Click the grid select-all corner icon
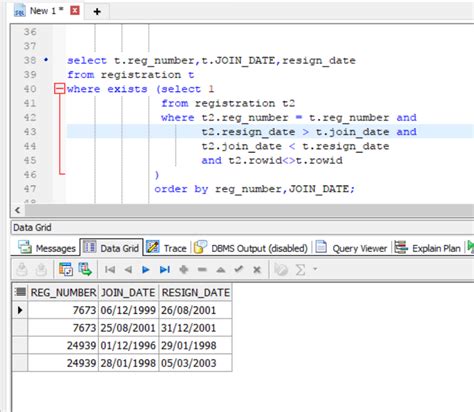This screenshot has height=412, width=474. click(20, 292)
